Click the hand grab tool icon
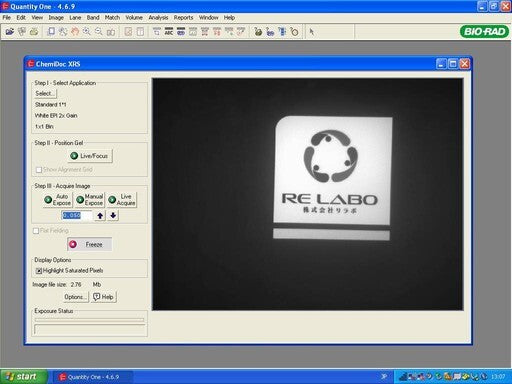 (x=75, y=32)
